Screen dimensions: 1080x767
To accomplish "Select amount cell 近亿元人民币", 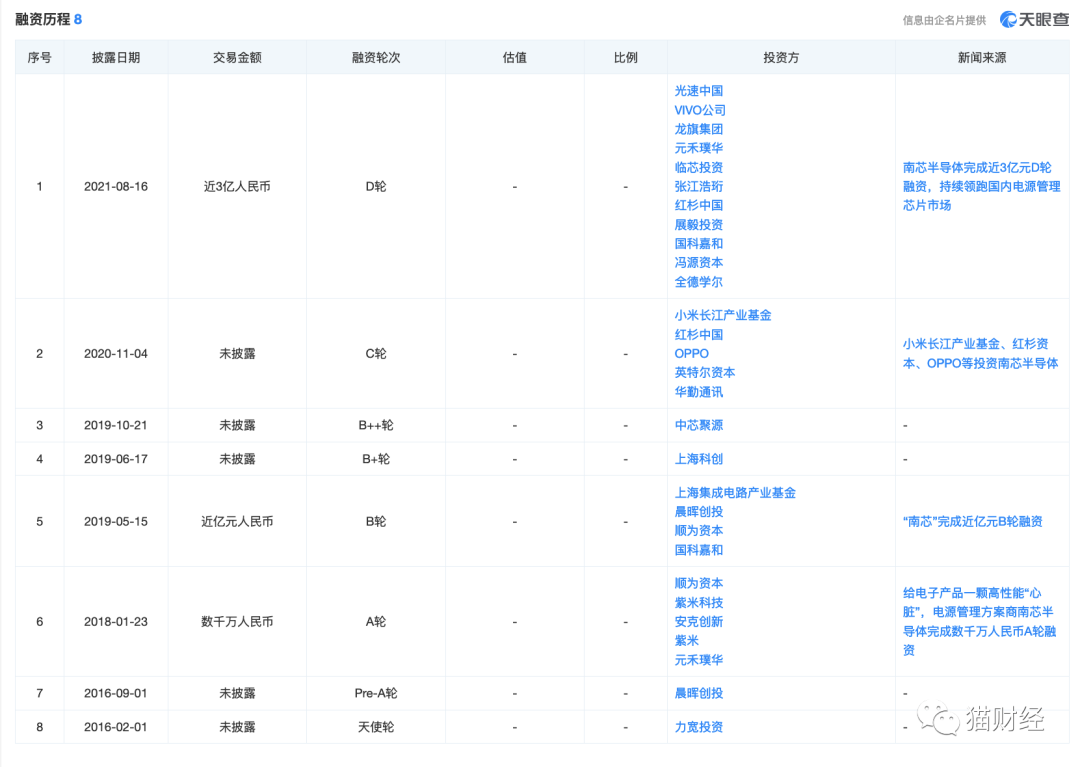I will coord(237,522).
